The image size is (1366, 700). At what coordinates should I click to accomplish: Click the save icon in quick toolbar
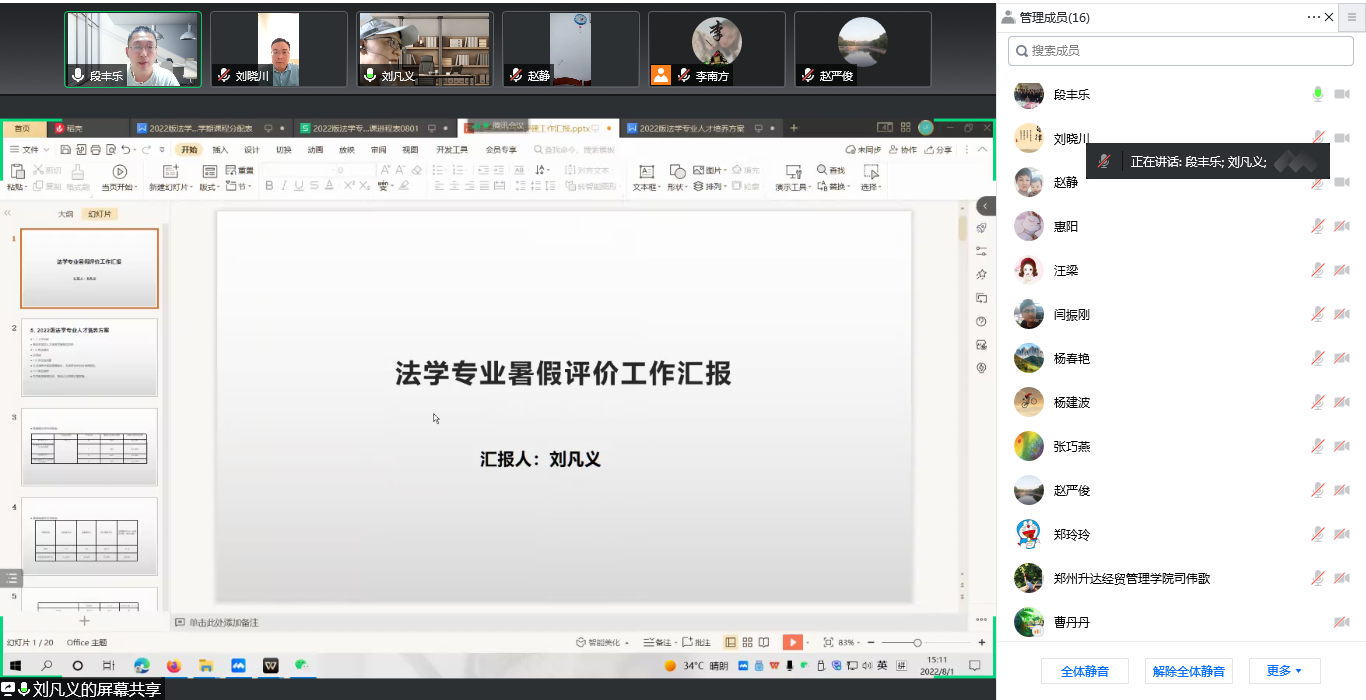pos(65,150)
